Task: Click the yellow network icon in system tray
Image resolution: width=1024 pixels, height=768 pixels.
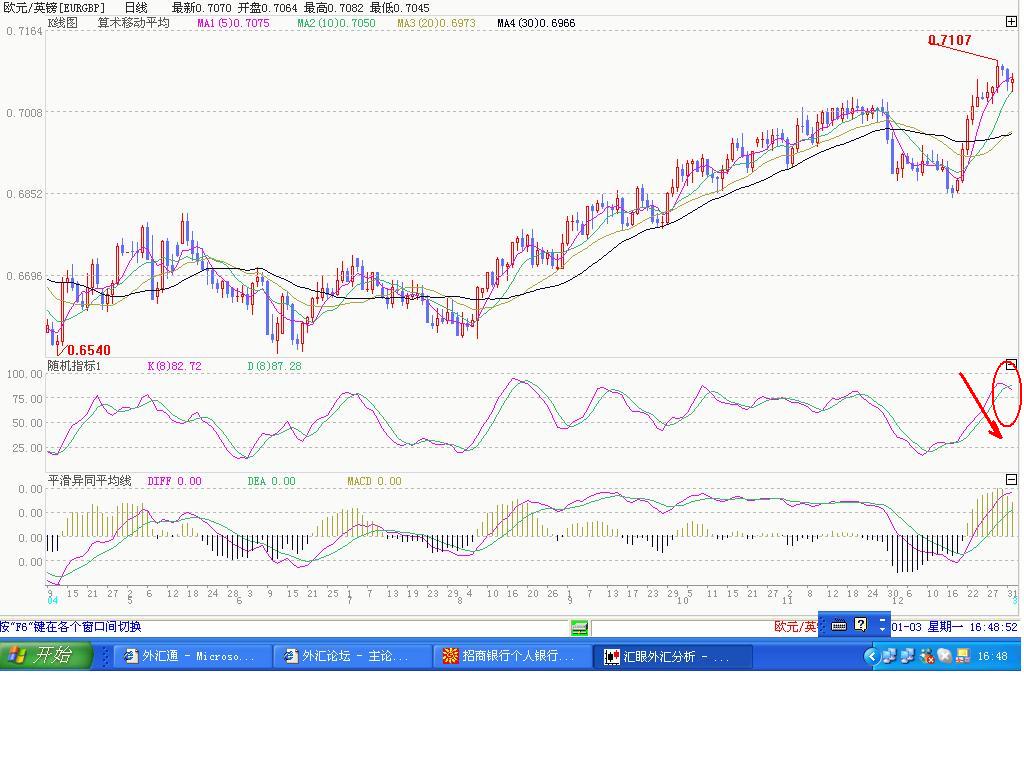Action: pos(963,656)
